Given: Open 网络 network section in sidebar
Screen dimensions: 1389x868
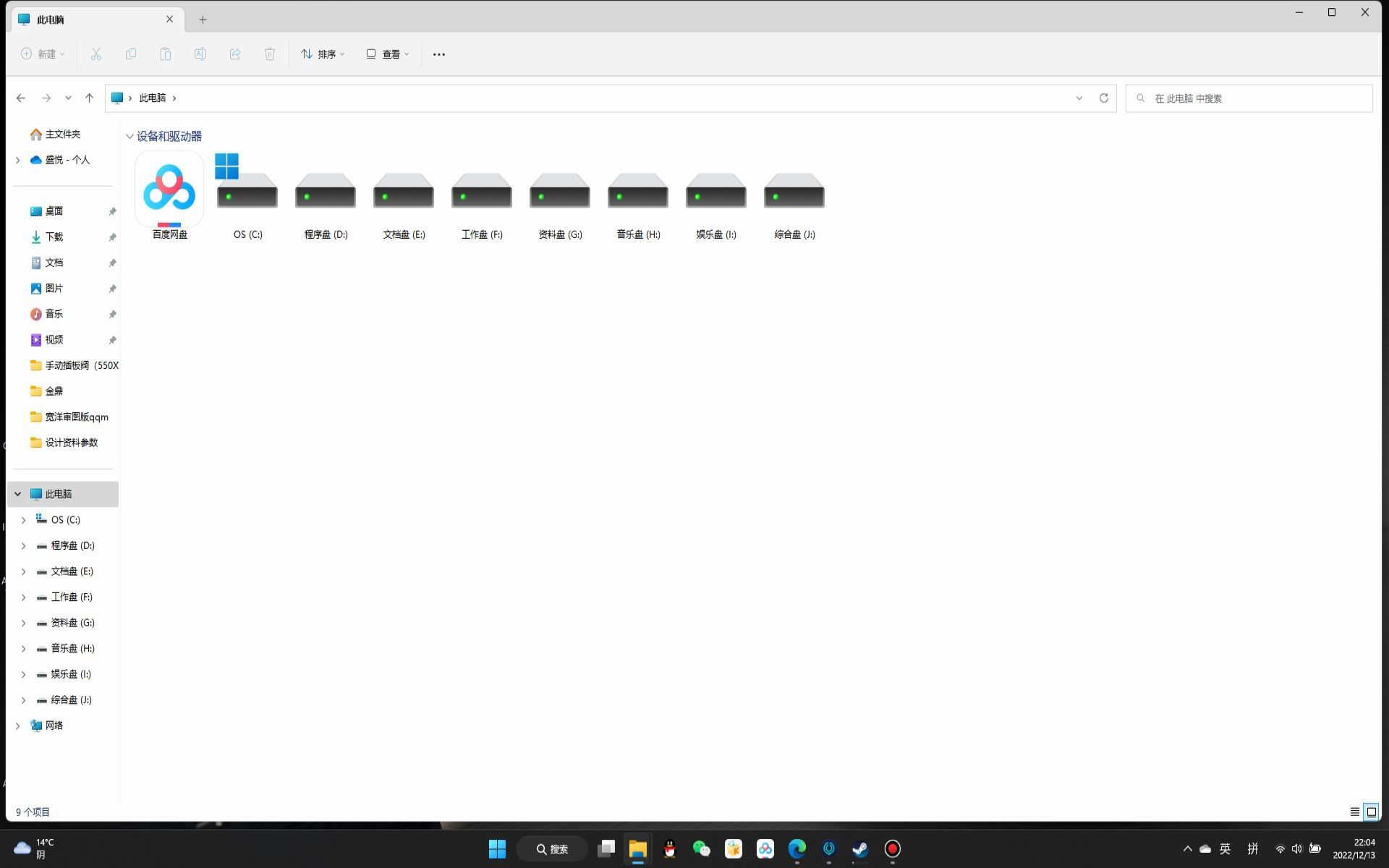Looking at the screenshot, I should (54, 725).
